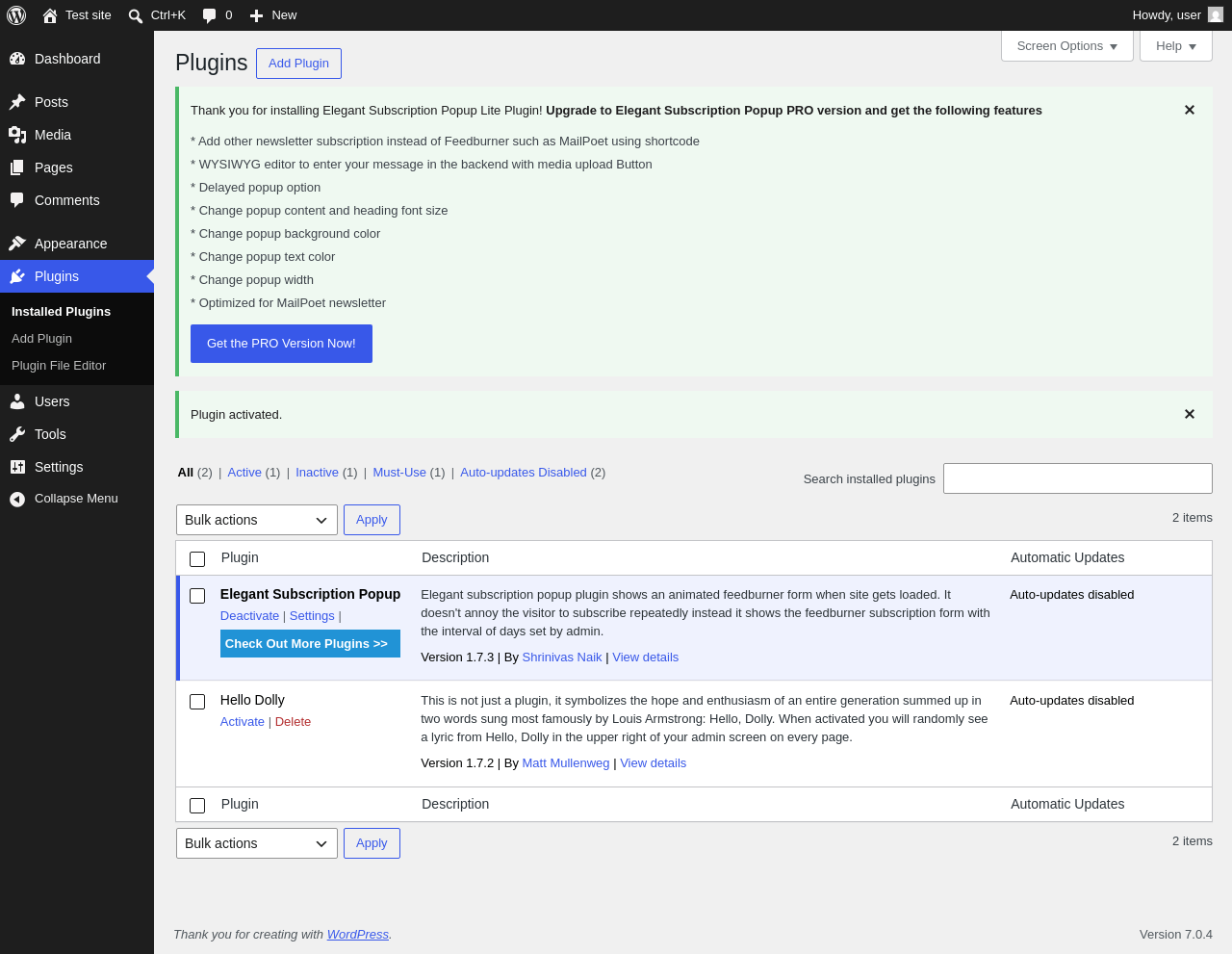Screen dimensions: 1232x954
Task: Click the Hello Dolly plugin name
Action: click(x=252, y=700)
